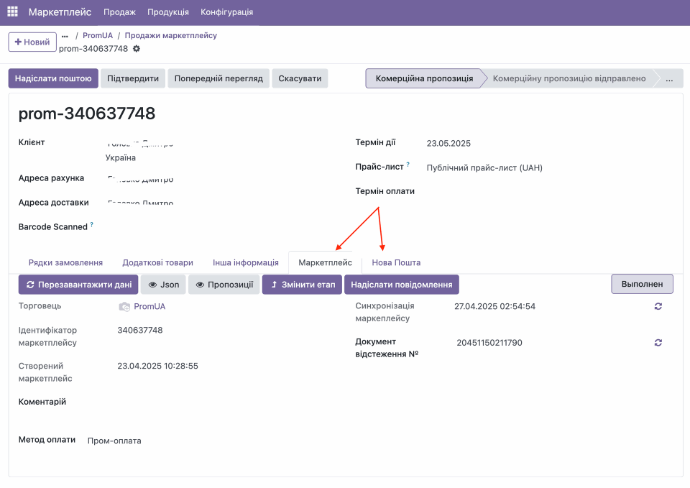
Task: Click the created date 23.04.2025 10:28:55
Action: (x=158, y=366)
